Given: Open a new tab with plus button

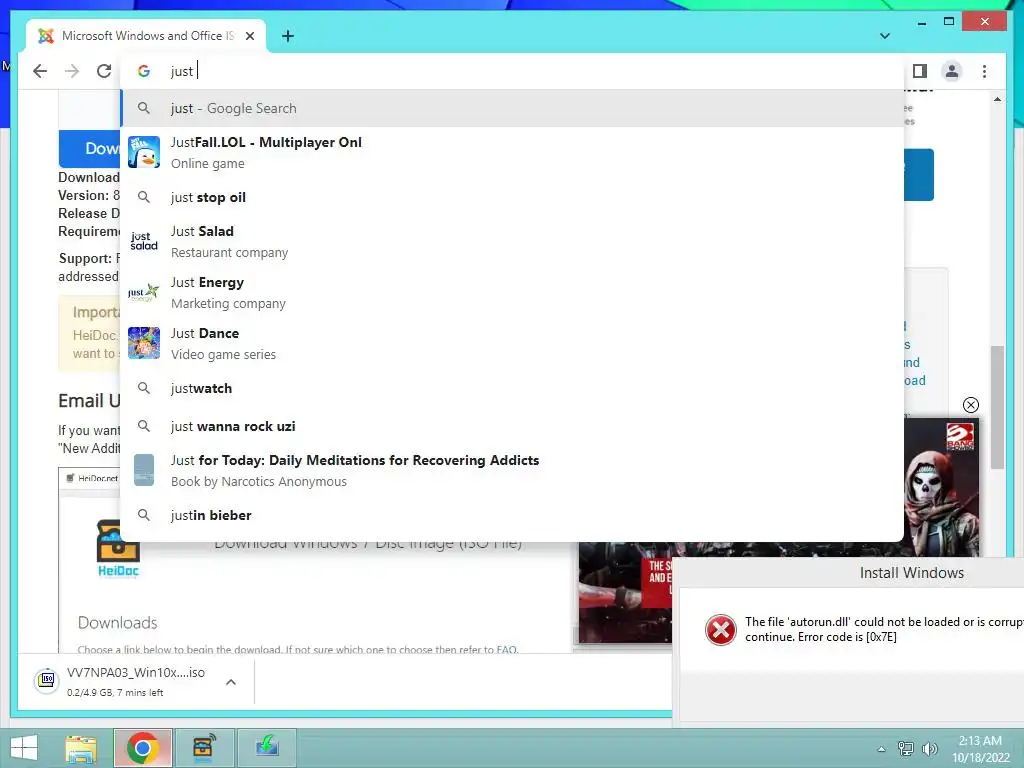Looking at the screenshot, I should tap(287, 36).
